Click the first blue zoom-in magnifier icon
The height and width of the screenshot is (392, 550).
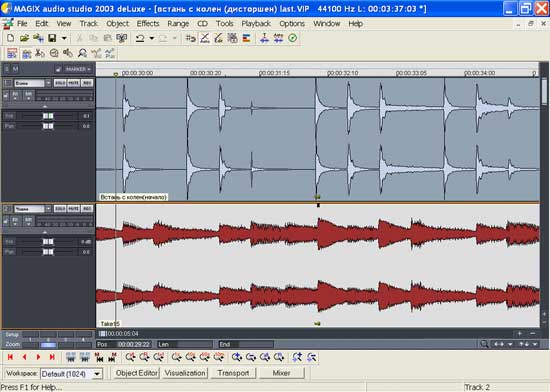(237, 357)
